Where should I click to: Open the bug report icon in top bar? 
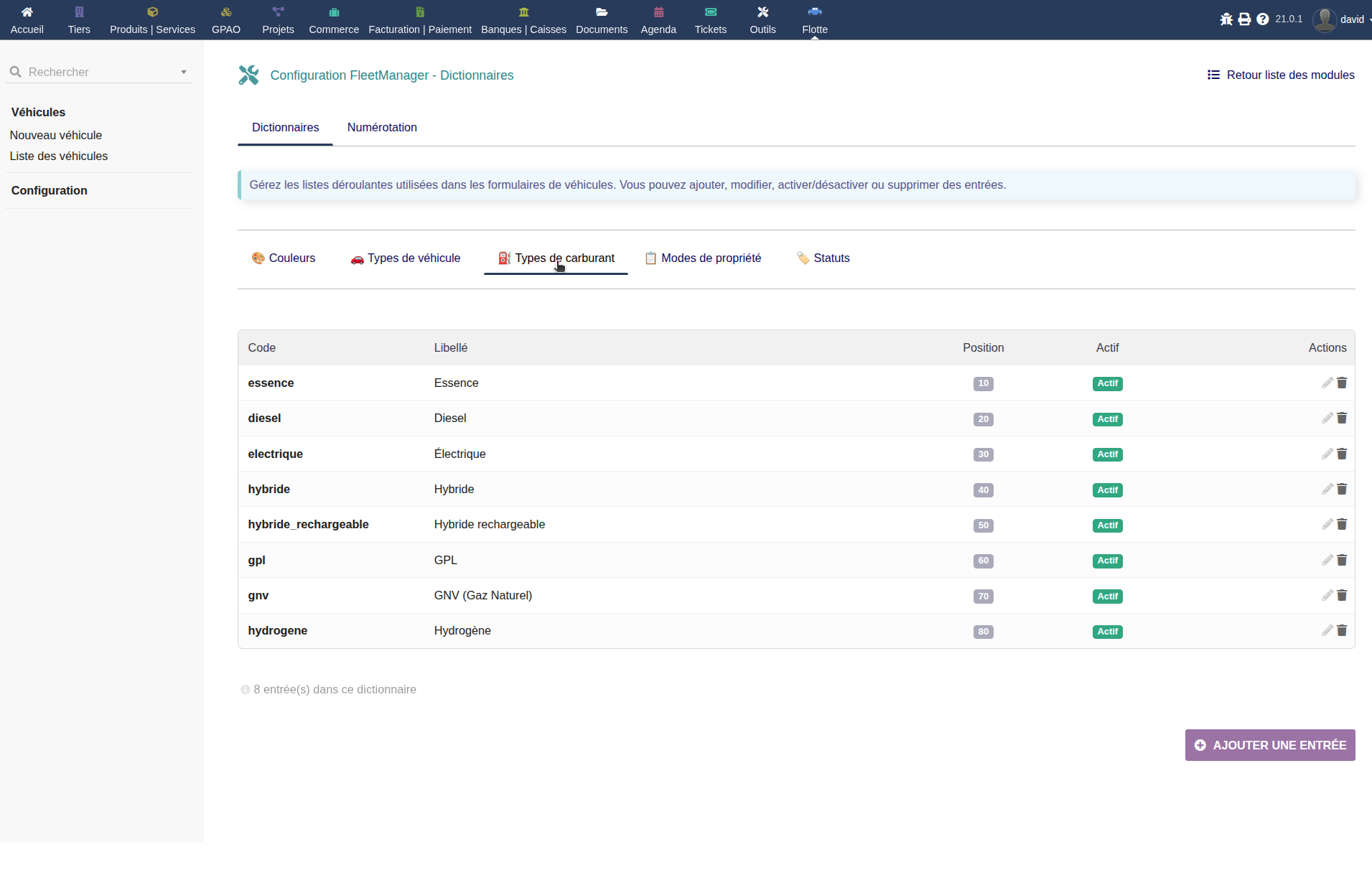tap(1226, 19)
